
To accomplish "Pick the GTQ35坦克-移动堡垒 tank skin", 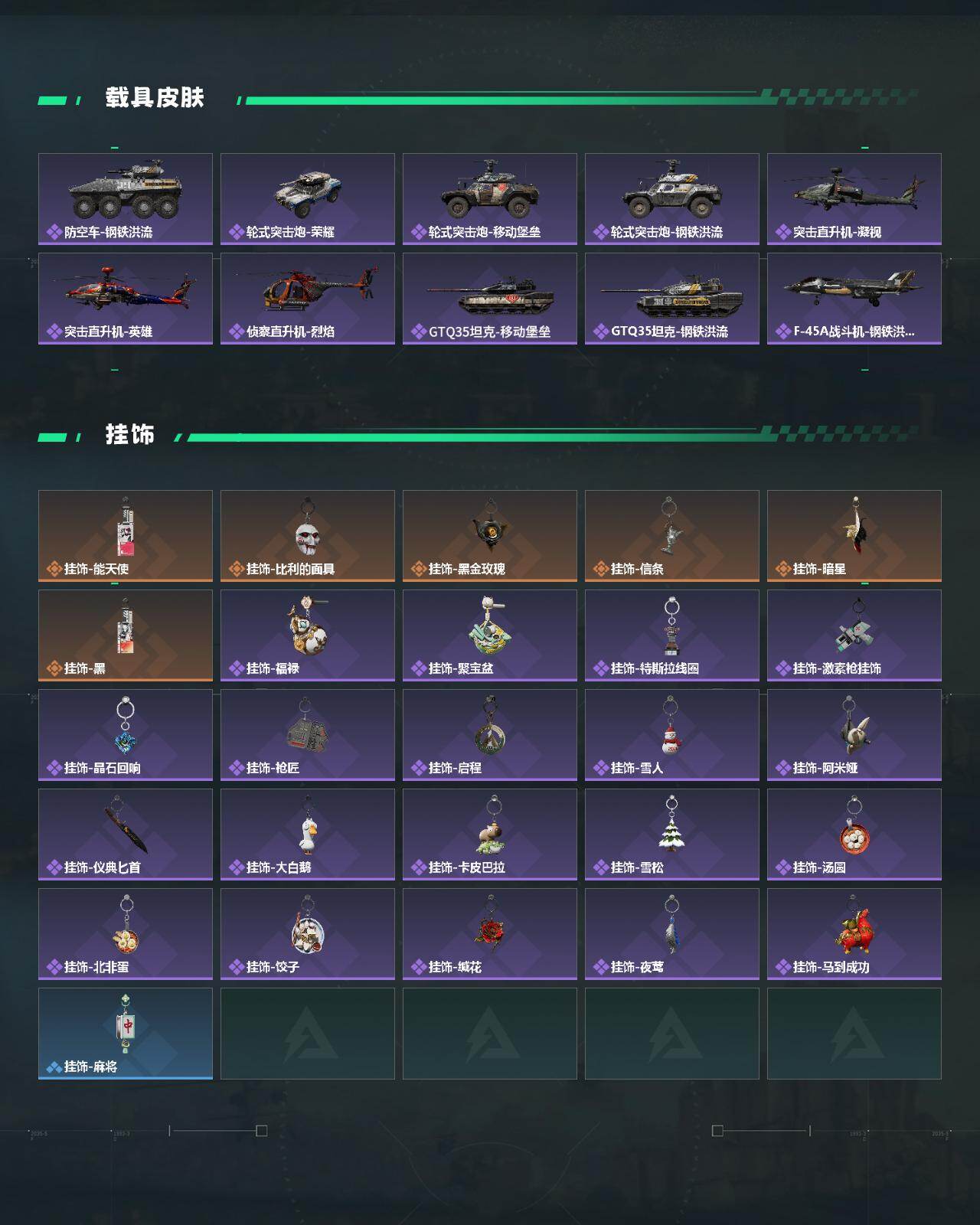I will coord(490,299).
